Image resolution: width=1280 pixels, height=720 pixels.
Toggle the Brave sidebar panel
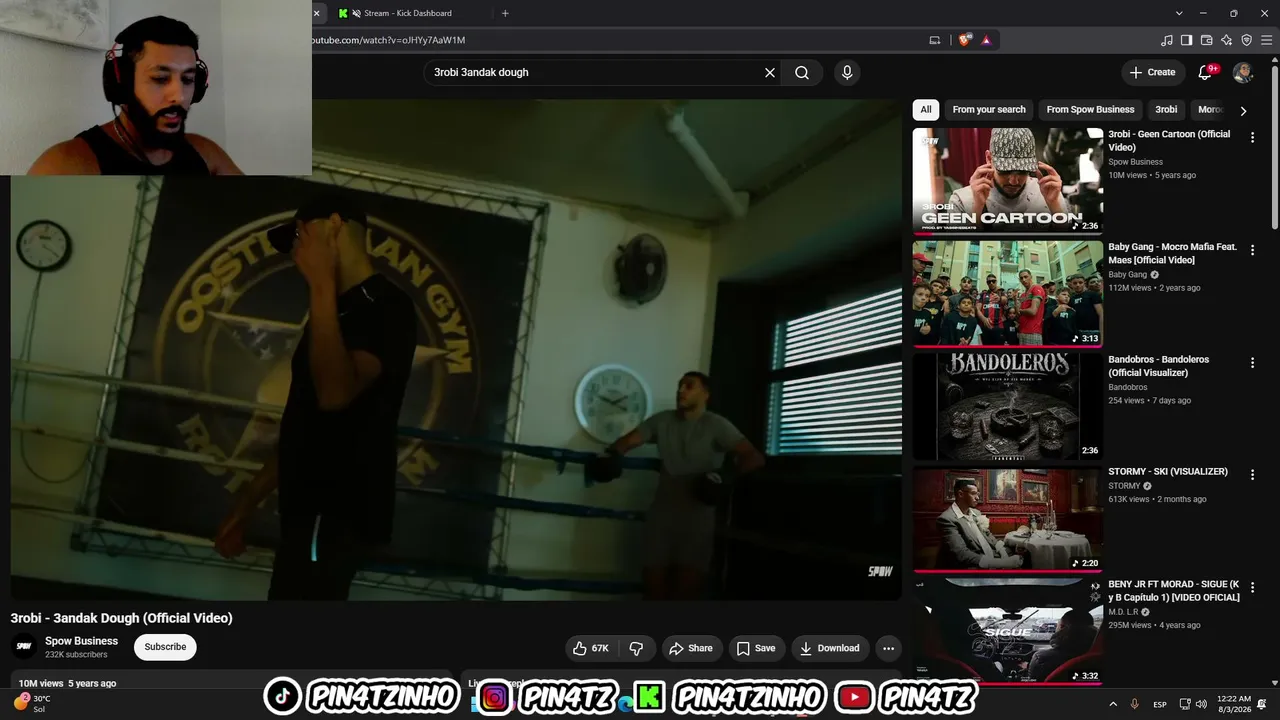[1187, 40]
